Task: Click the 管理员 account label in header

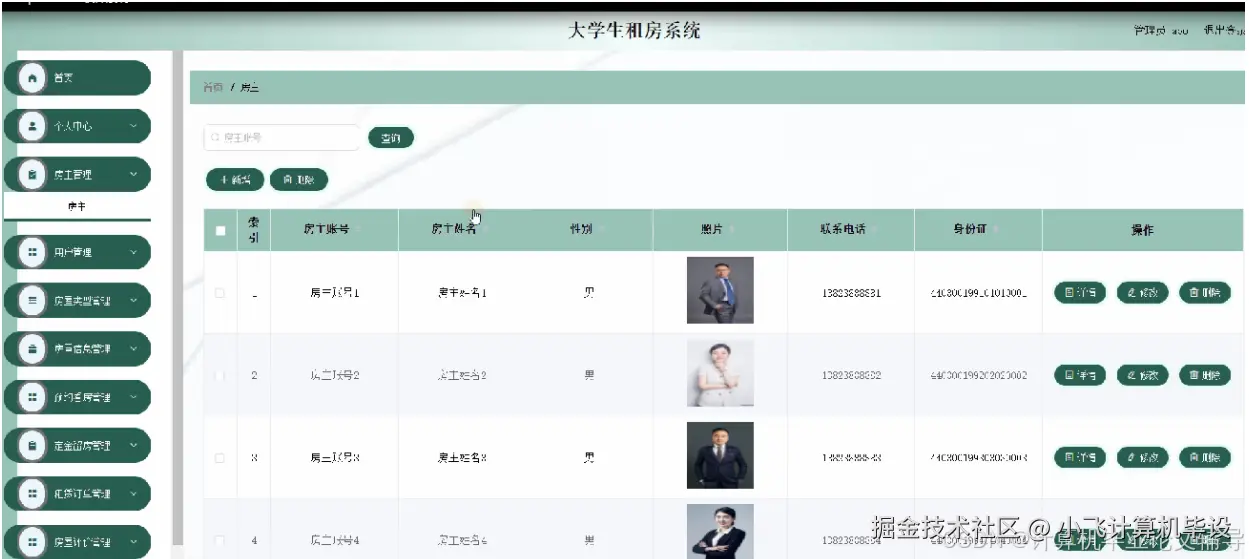Action: [x=1160, y=31]
